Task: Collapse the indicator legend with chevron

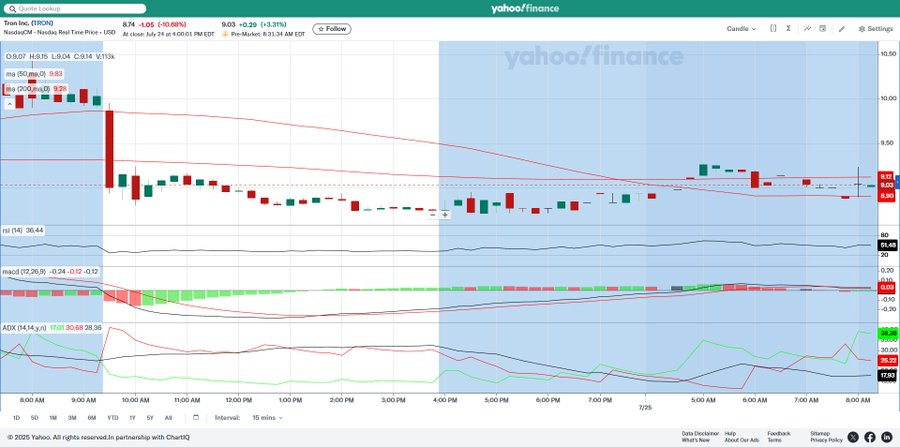Action: tap(9, 104)
